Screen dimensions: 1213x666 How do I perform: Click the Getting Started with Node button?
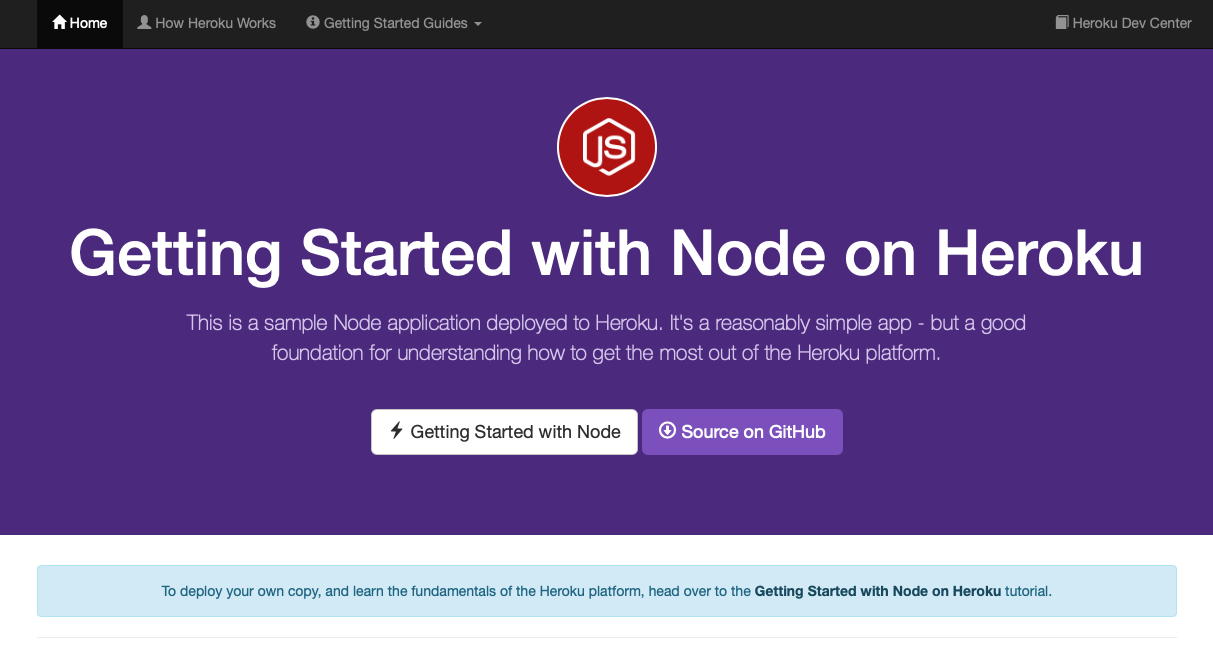tap(504, 432)
